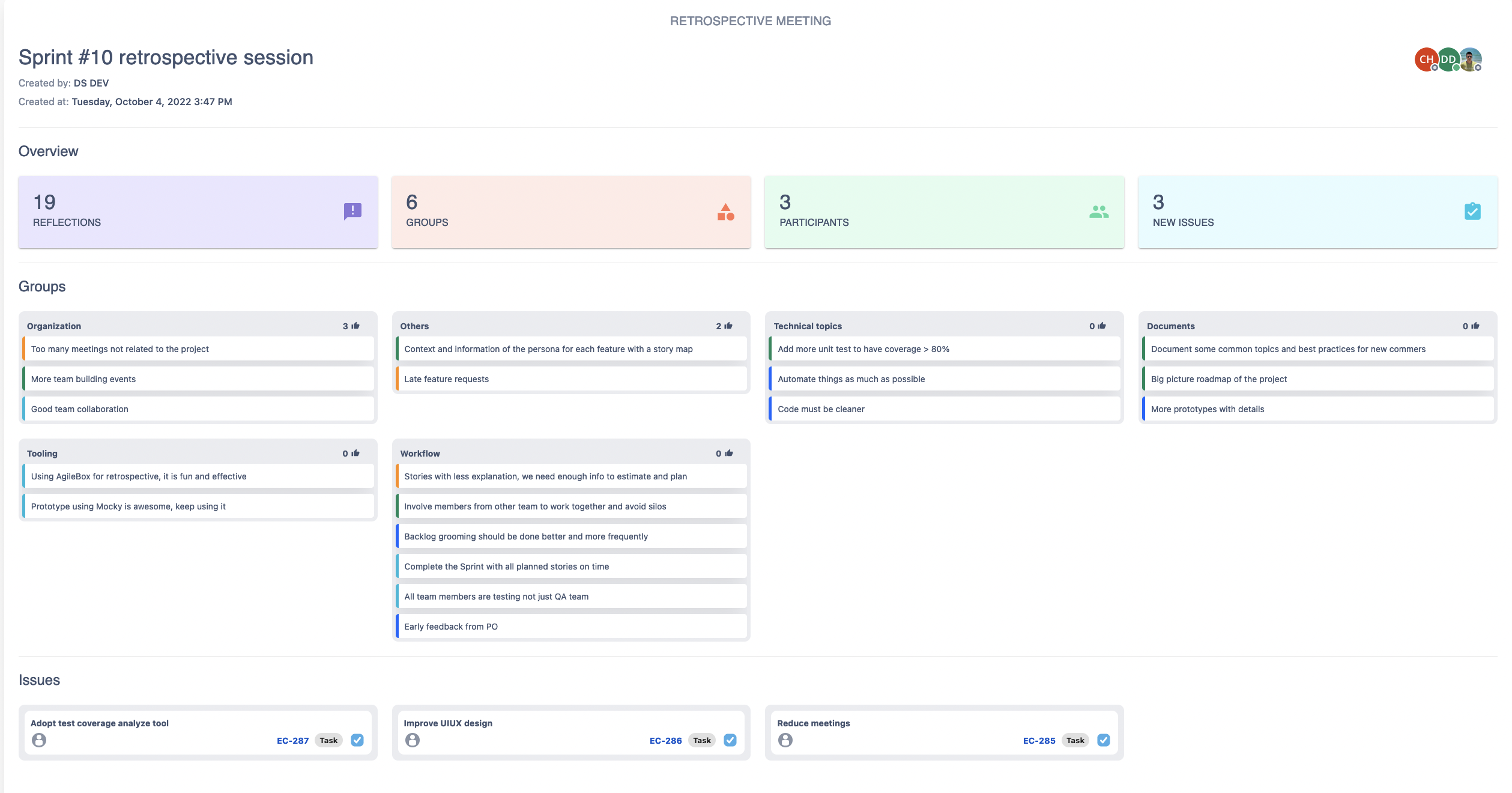Image resolution: width=1512 pixels, height=793 pixels.
Task: Click the Documents group title
Action: tap(1170, 326)
